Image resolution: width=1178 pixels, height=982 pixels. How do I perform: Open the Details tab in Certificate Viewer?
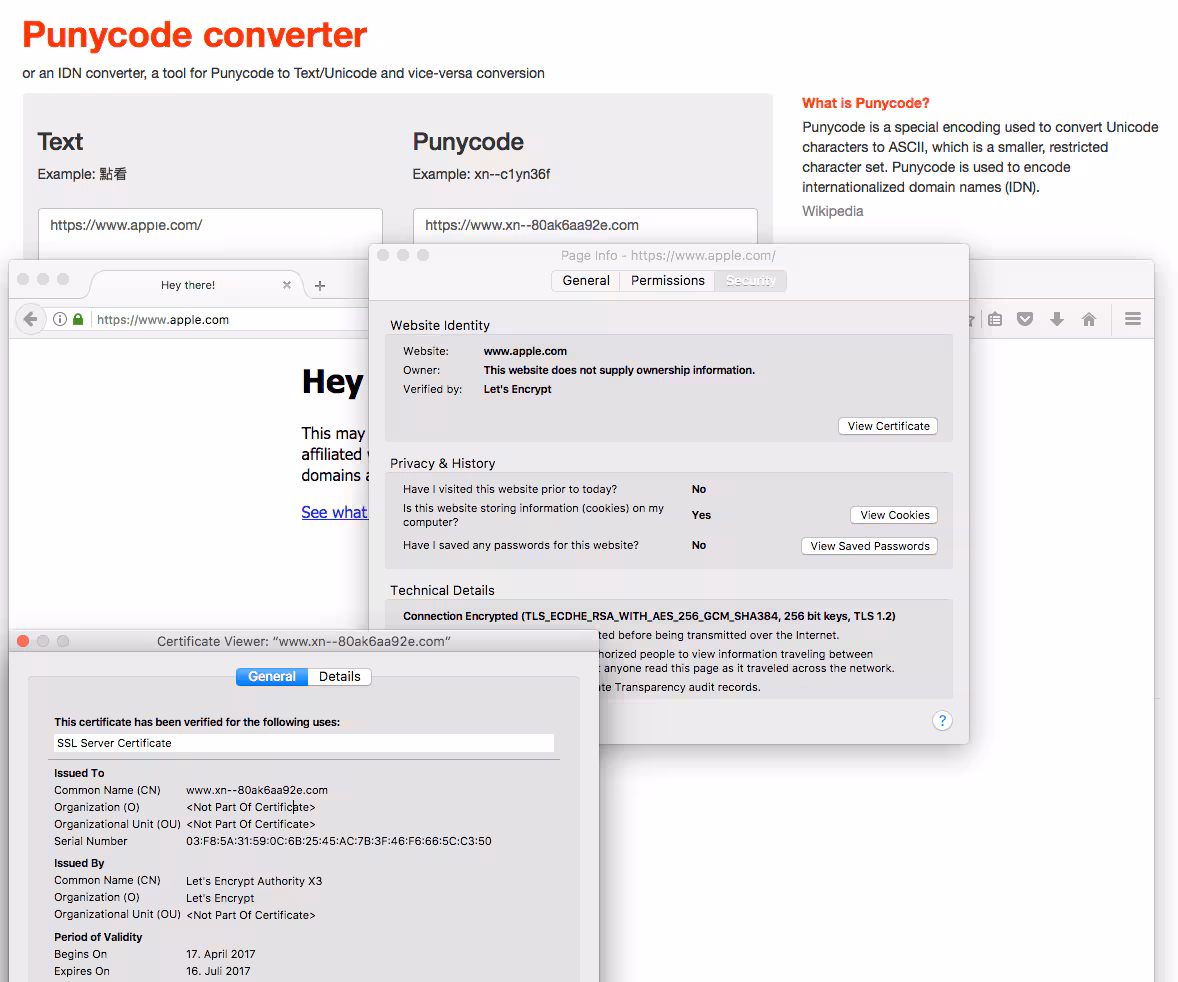tap(340, 677)
